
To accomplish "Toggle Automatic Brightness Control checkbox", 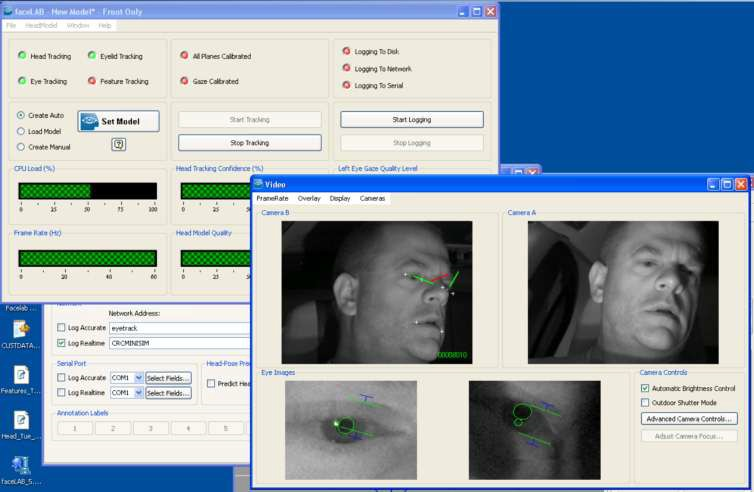I will [x=645, y=388].
